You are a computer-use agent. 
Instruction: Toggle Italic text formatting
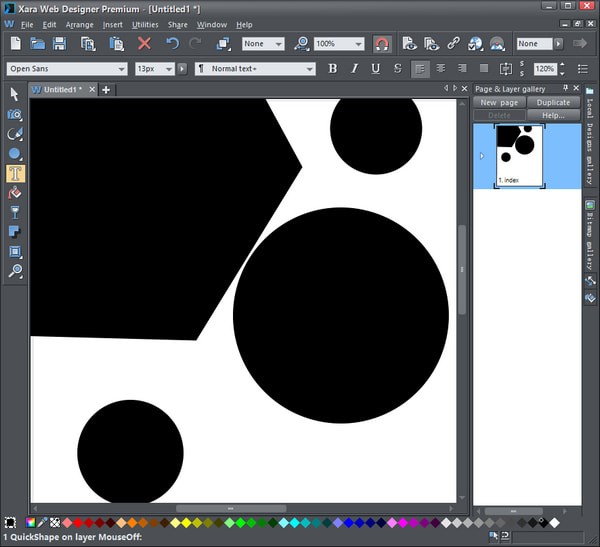[x=354, y=69]
